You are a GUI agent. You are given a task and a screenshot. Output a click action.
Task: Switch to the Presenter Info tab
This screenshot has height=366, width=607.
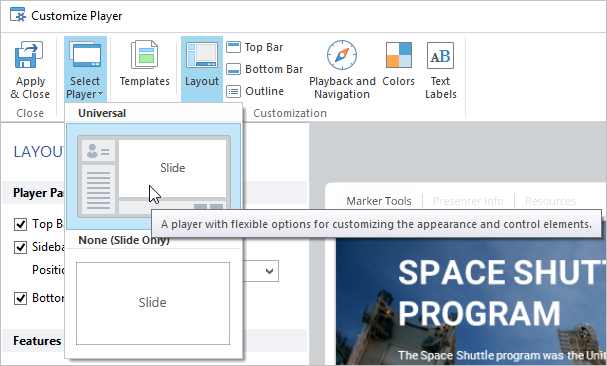pos(468,201)
